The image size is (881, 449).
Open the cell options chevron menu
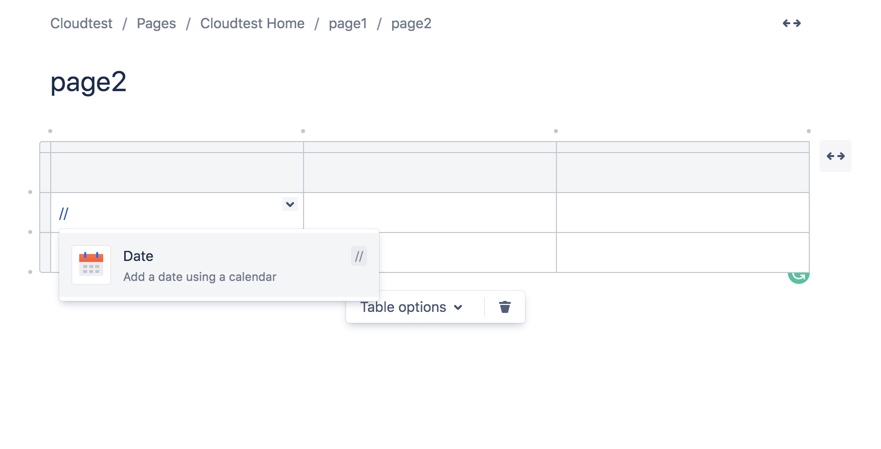[x=289, y=204]
